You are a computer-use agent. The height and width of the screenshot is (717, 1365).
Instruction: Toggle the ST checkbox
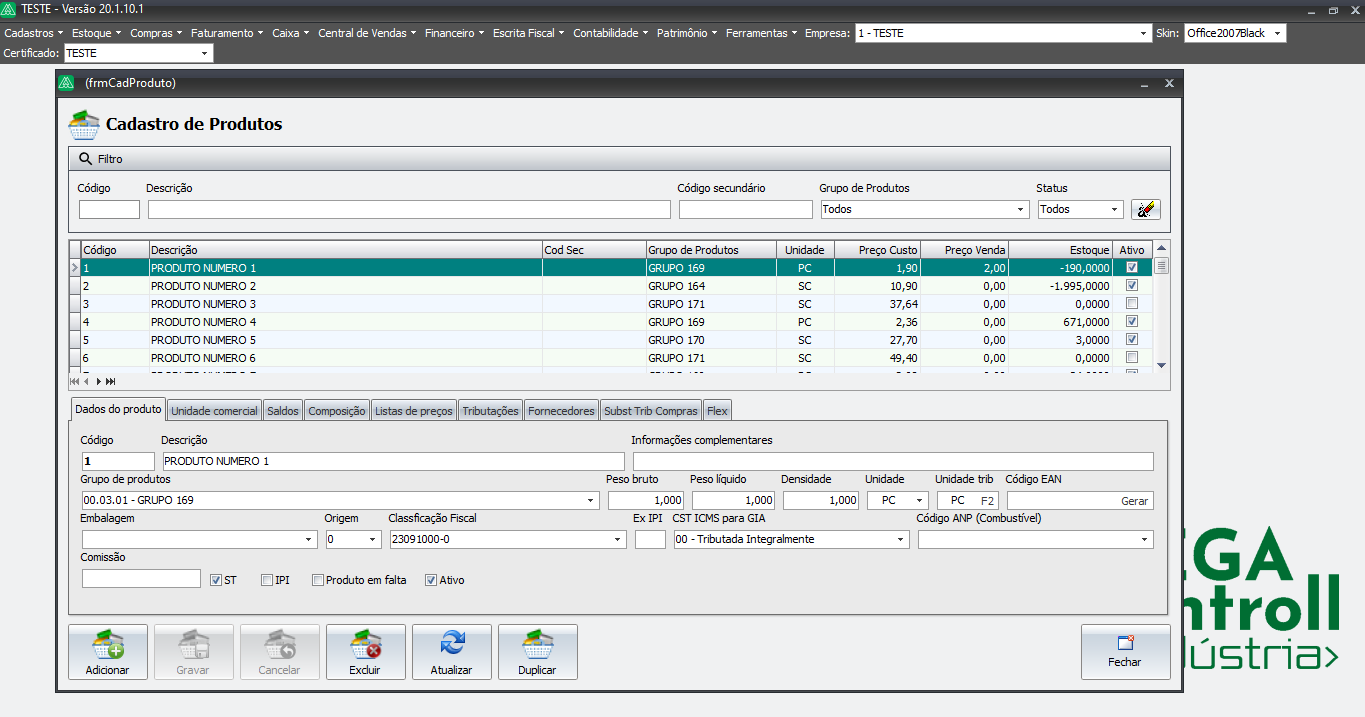(216, 580)
